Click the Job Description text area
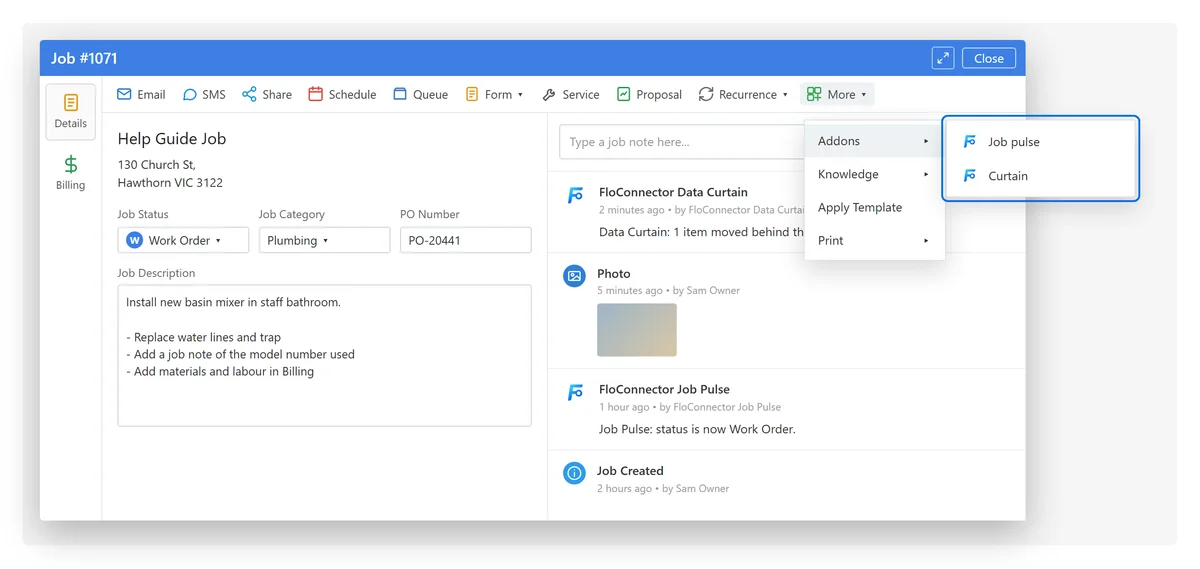 pos(324,355)
